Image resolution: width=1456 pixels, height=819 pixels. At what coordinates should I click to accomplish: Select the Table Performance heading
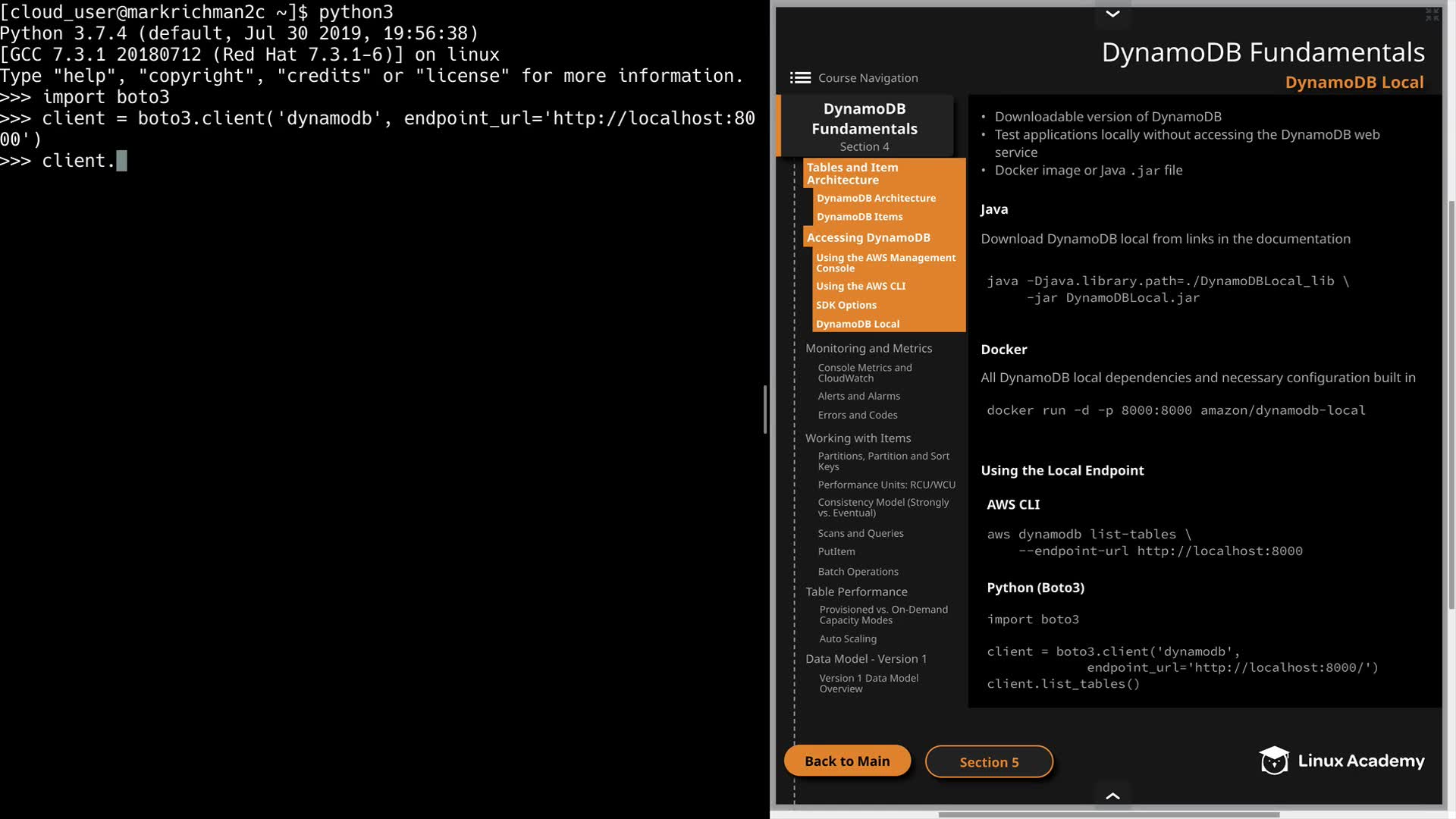coord(856,592)
